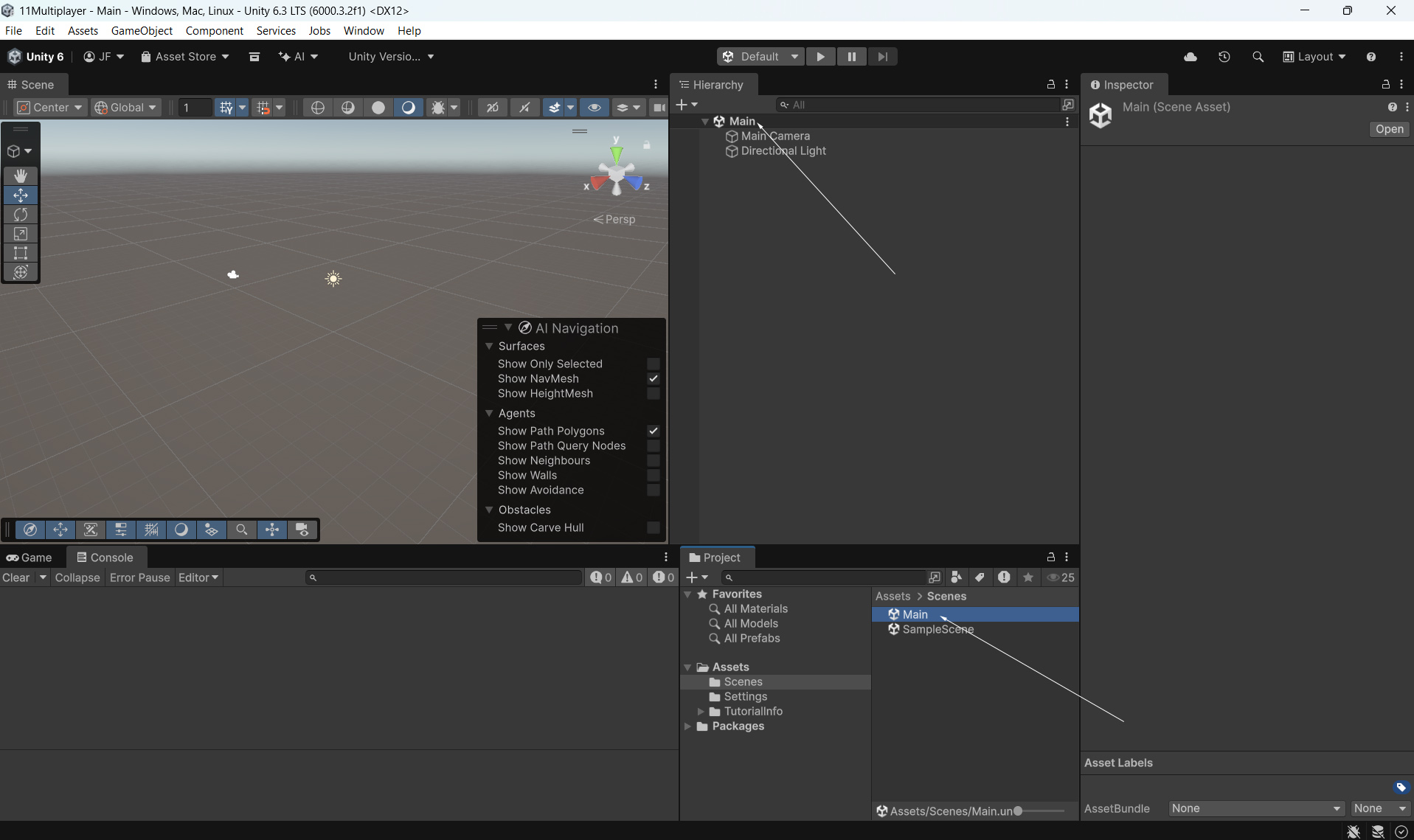Open the Undo History icon
This screenshot has height=840, width=1414.
pos(1224,57)
